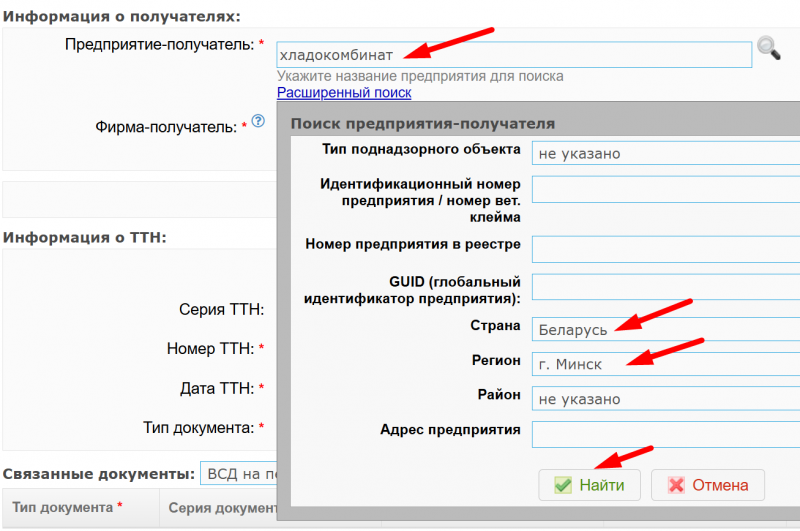Expand the Район dropdown

666,398
